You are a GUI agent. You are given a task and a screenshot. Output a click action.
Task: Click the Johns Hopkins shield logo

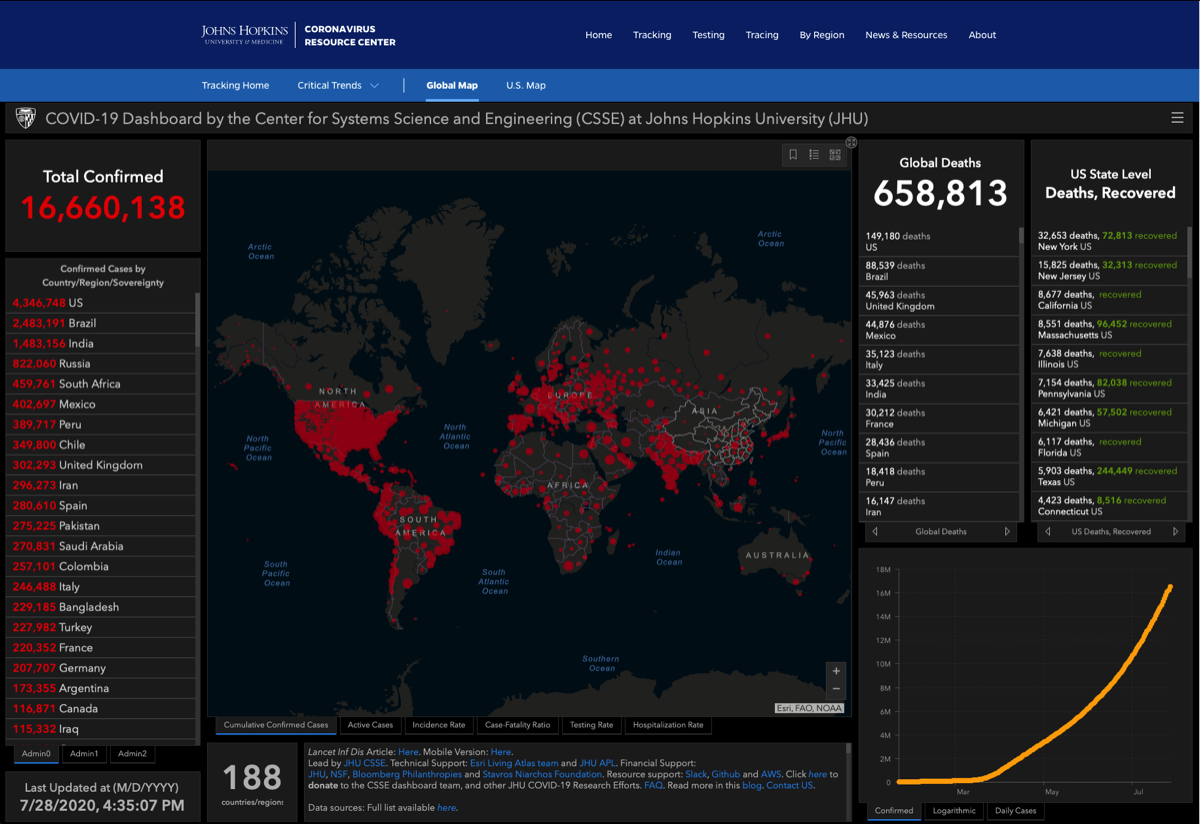[x=25, y=119]
